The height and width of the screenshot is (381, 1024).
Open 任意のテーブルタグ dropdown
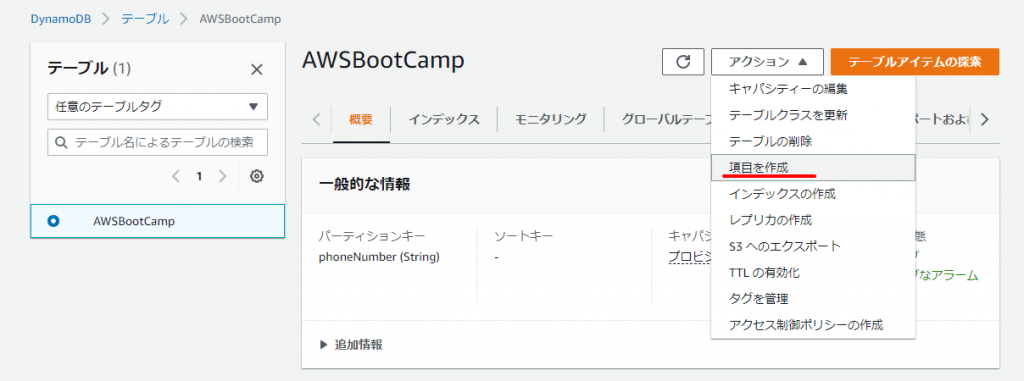pos(157,107)
